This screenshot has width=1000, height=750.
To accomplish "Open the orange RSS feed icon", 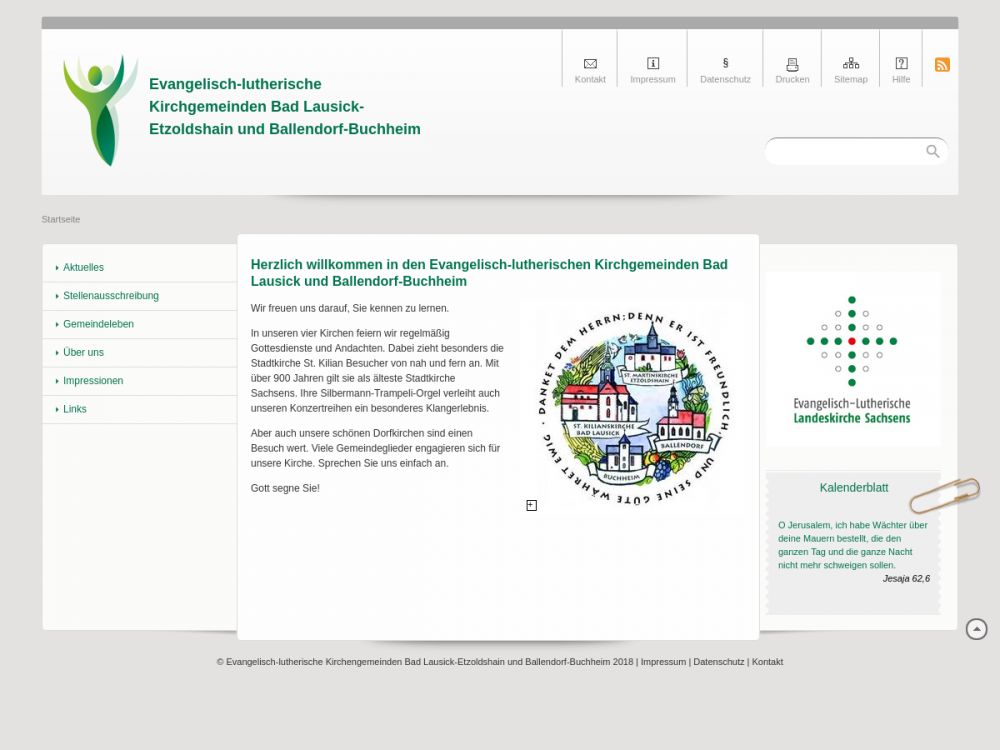I will tap(942, 65).
